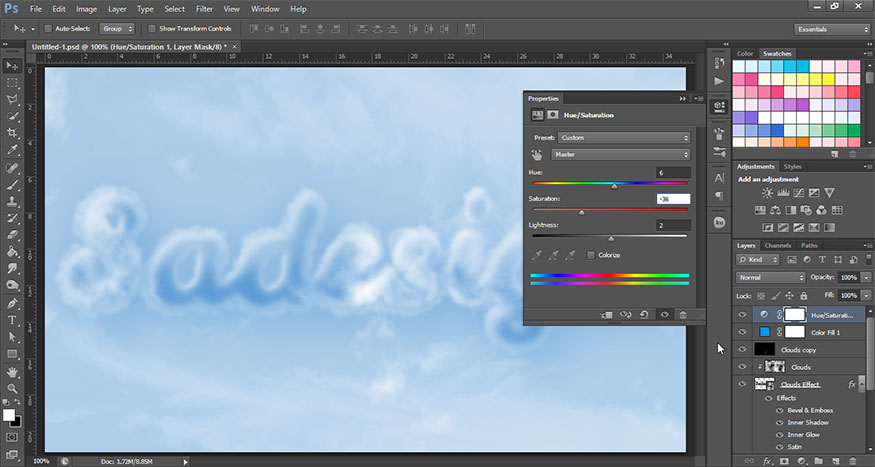Check the Auto-Select option

click(47, 29)
